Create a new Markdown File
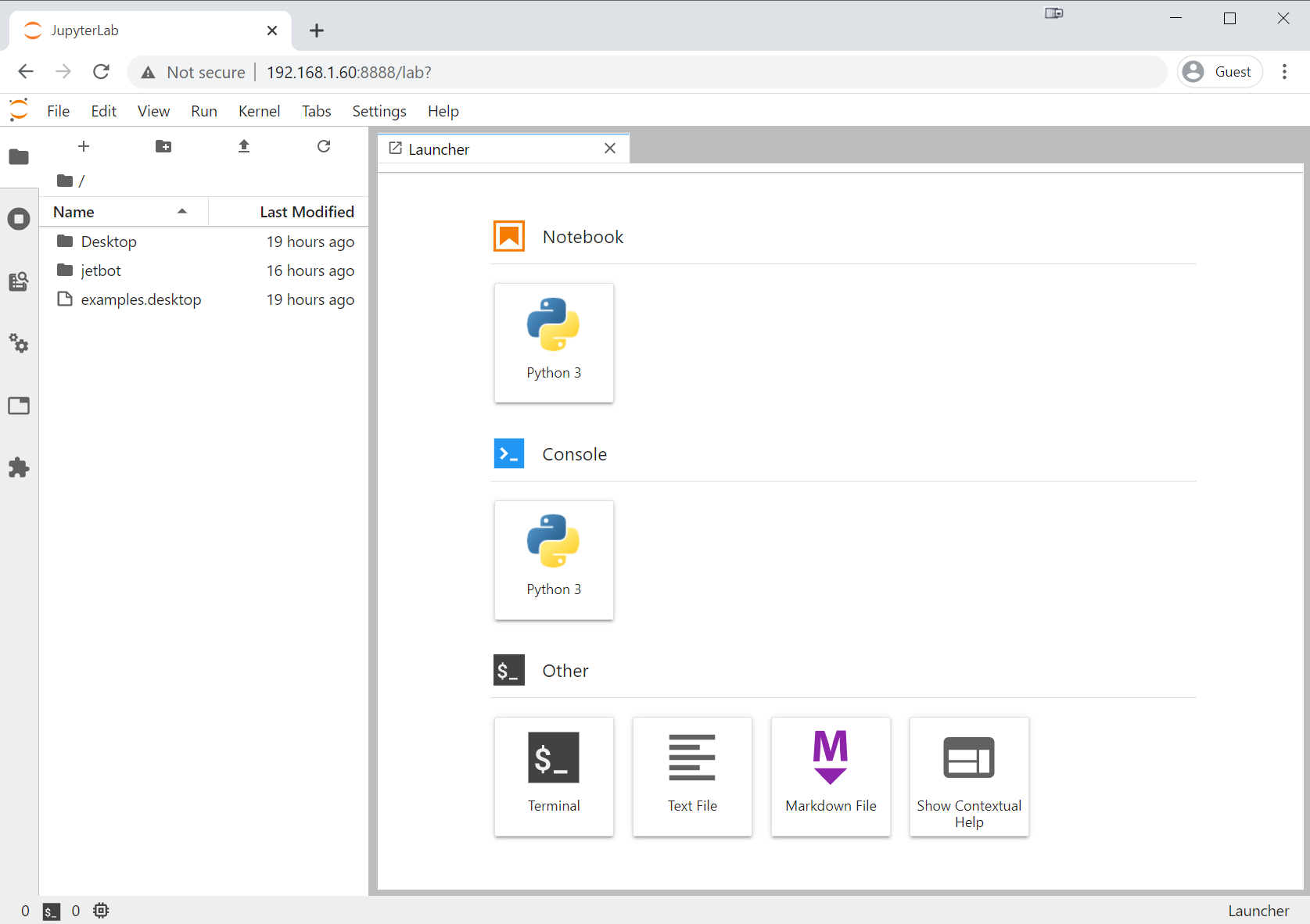 (831, 776)
